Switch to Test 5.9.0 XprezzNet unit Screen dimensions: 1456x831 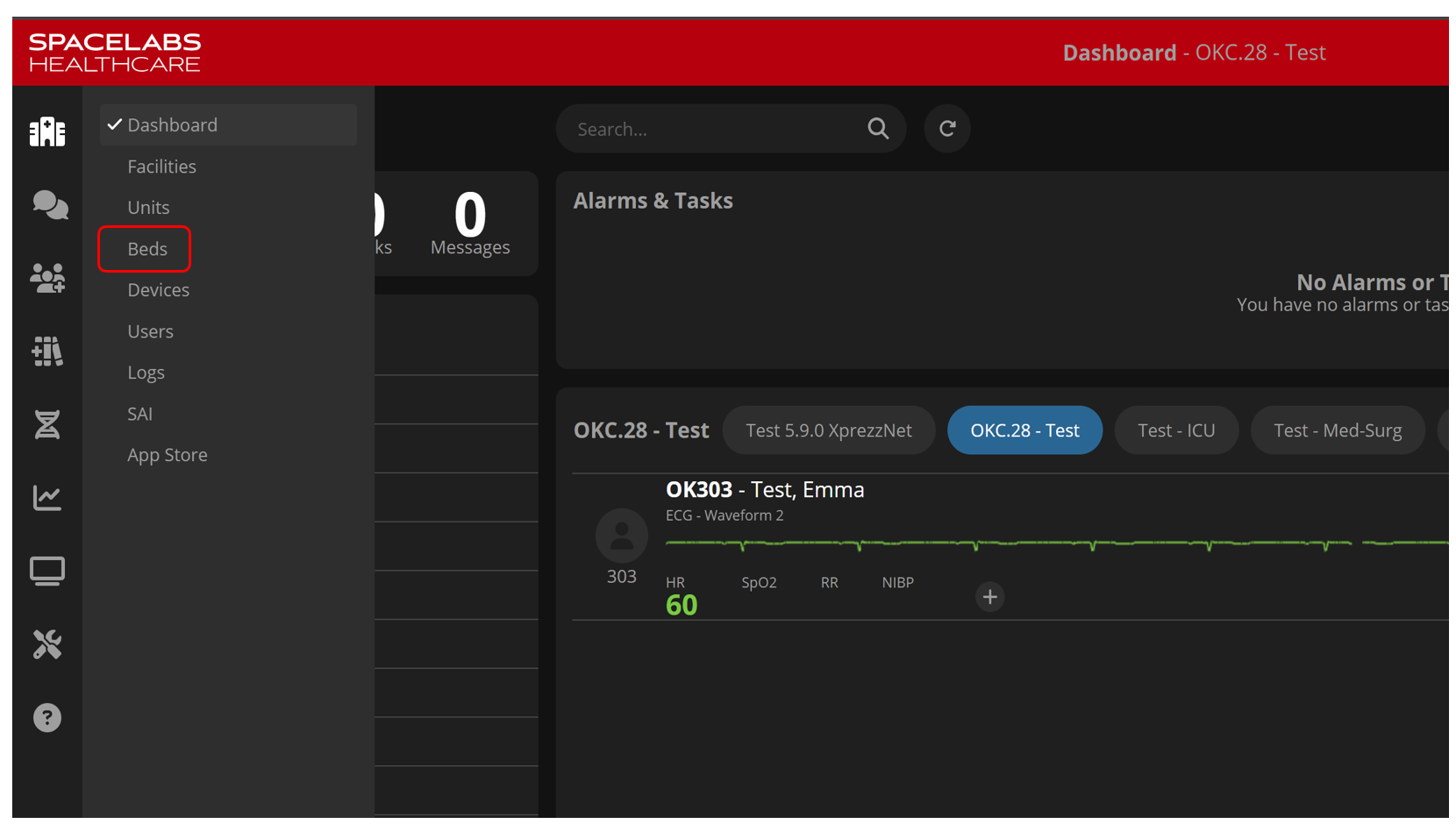pyautogui.click(x=829, y=430)
